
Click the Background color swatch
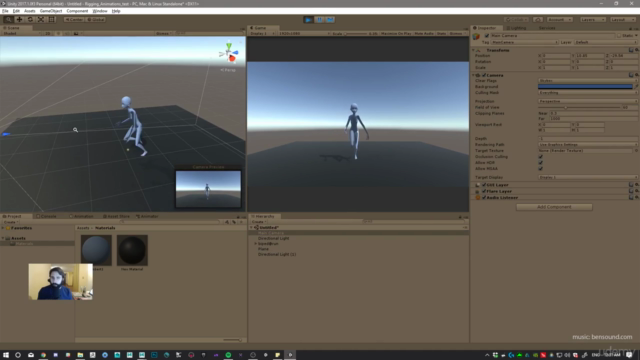click(x=585, y=87)
